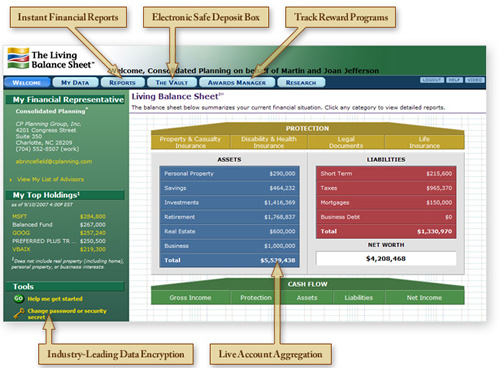Click the liabilities Total $1,330,970 row
Screen dimensions: 500x368
pyautogui.click(x=386, y=231)
